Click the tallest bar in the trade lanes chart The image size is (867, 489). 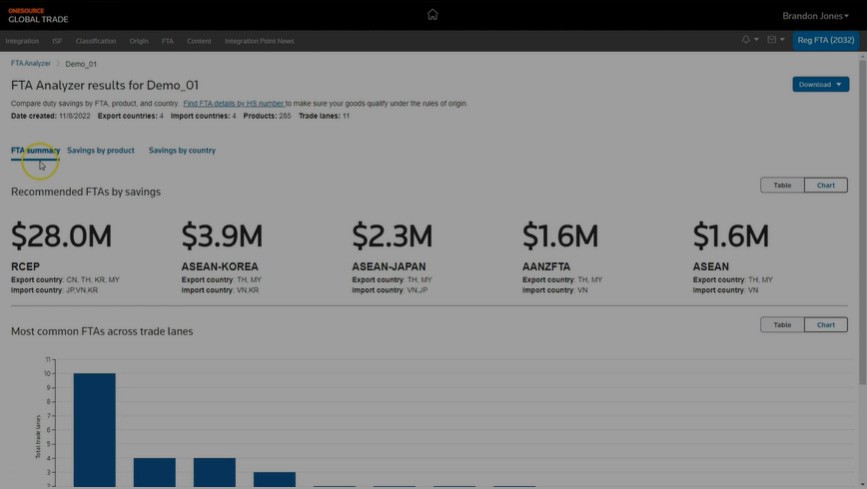coord(95,430)
